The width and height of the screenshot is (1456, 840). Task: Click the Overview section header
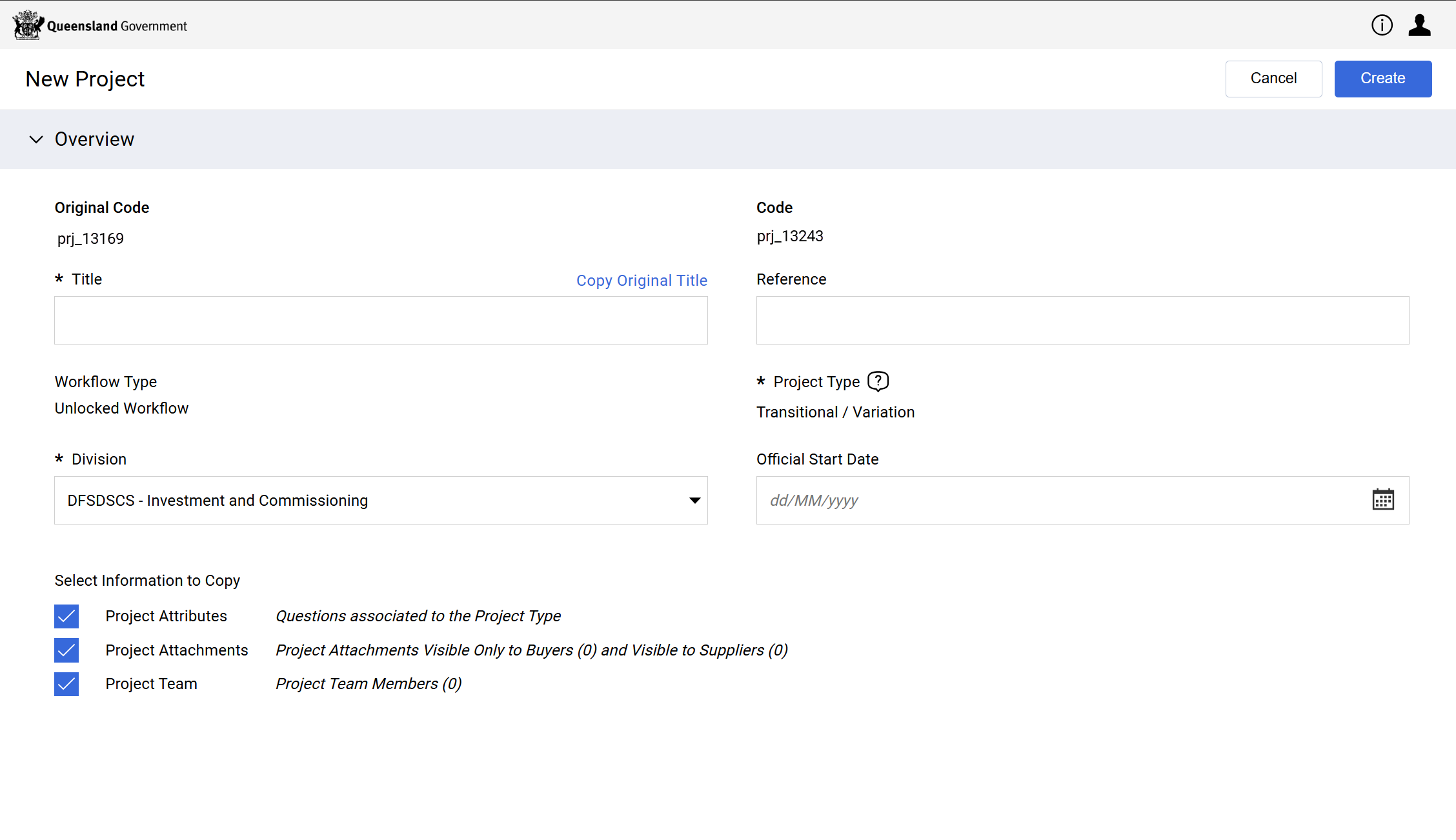[x=95, y=139]
